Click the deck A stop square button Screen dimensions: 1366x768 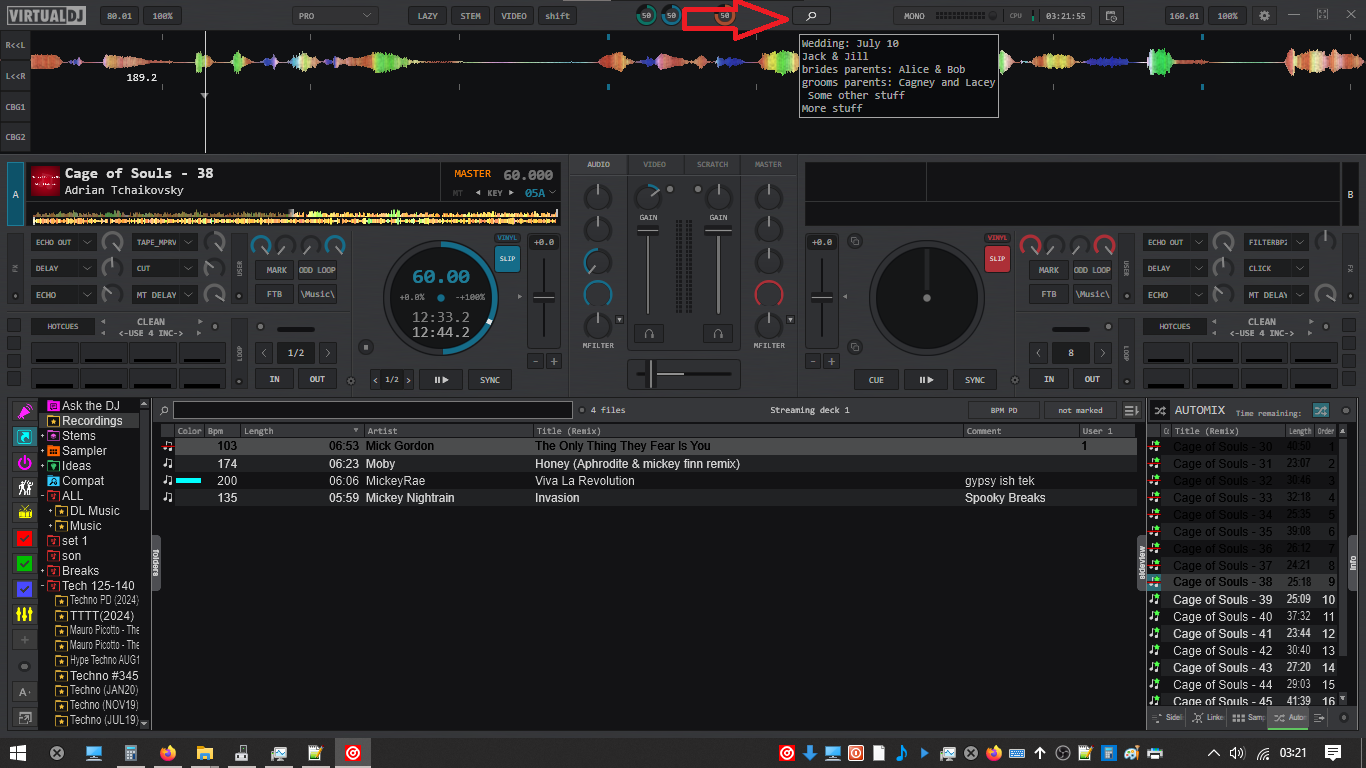[x=366, y=347]
